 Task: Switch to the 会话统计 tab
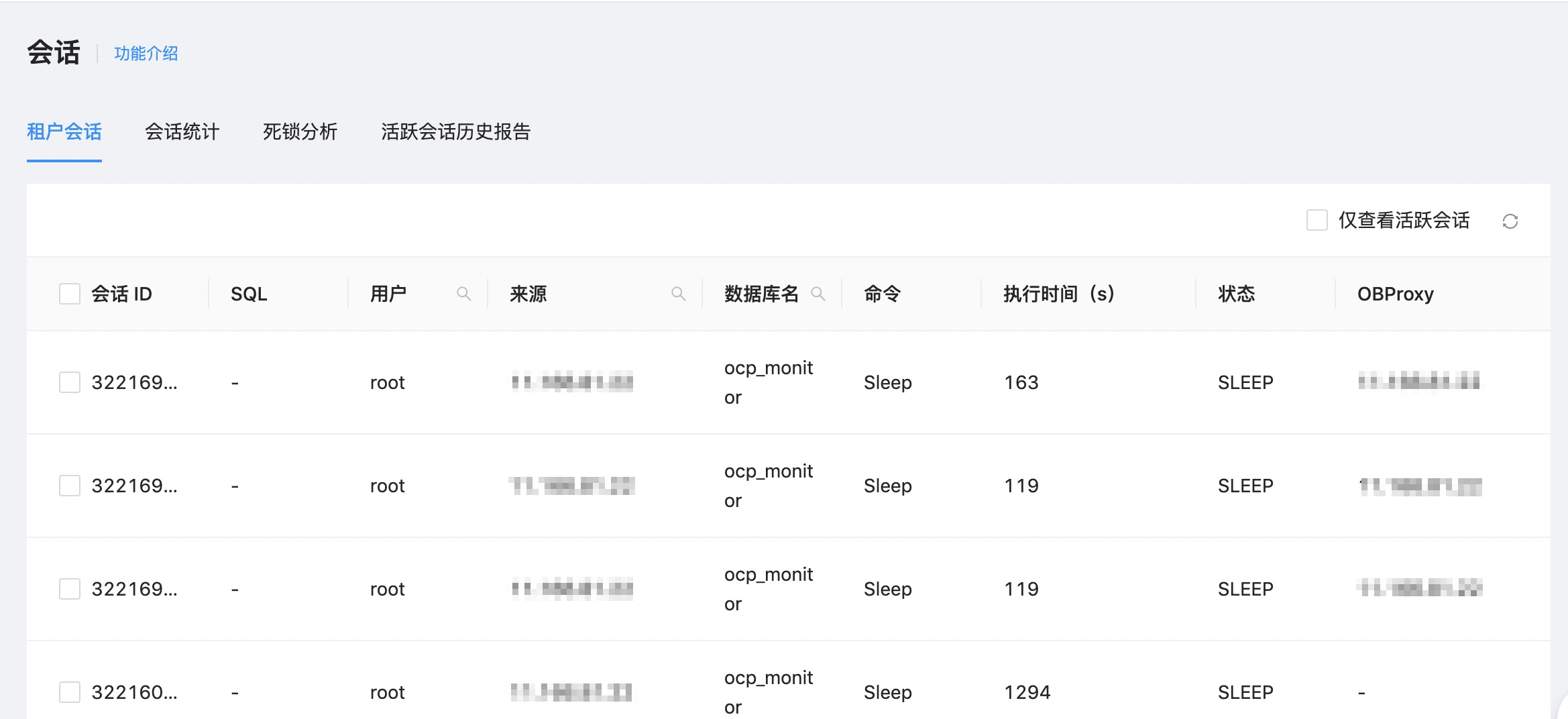tap(182, 131)
